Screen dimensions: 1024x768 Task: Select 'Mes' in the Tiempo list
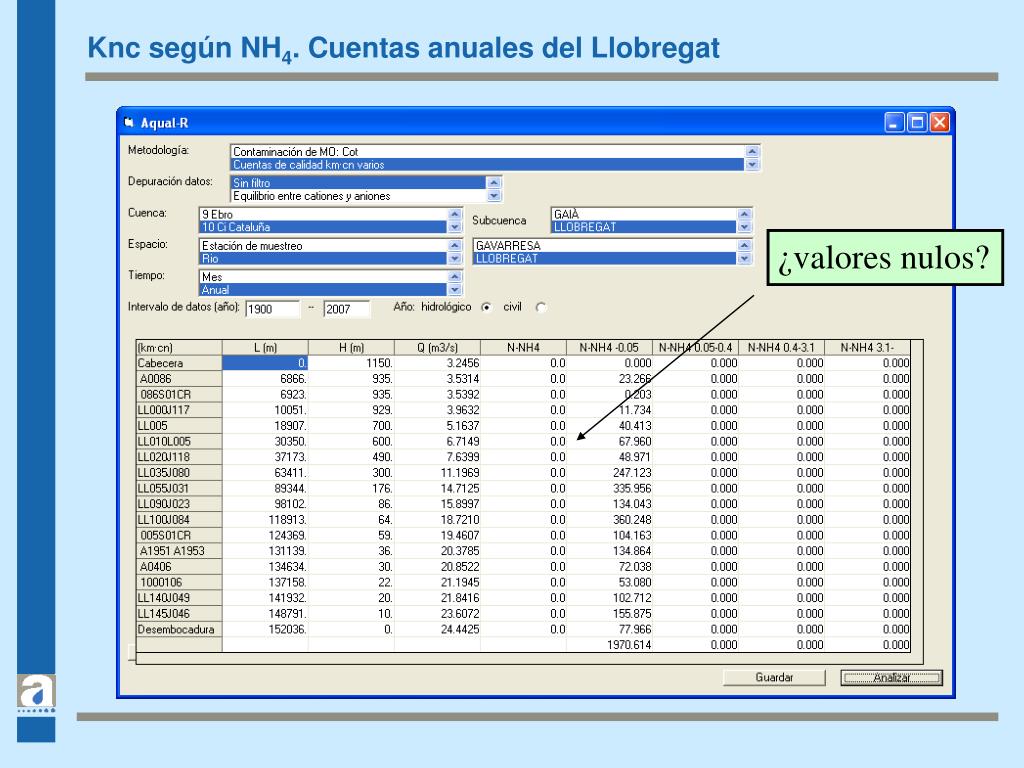[323, 277]
